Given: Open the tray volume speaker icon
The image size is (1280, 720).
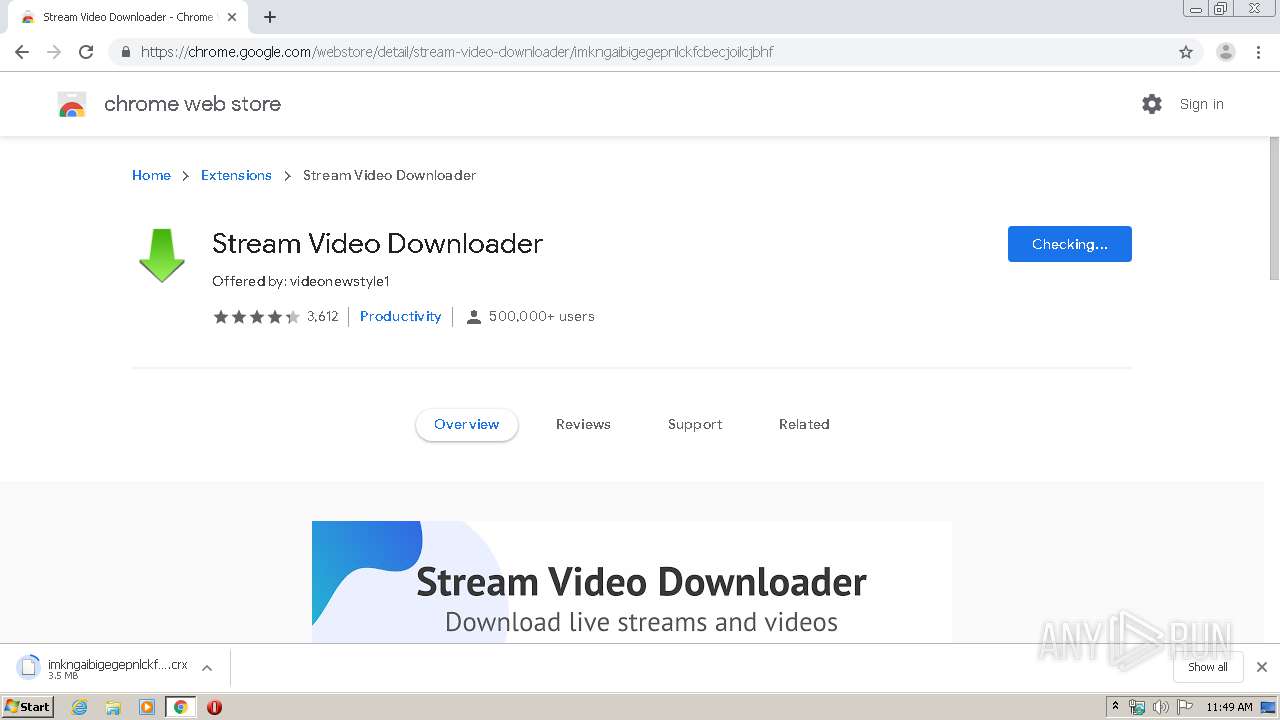Looking at the screenshot, I should 1160,707.
